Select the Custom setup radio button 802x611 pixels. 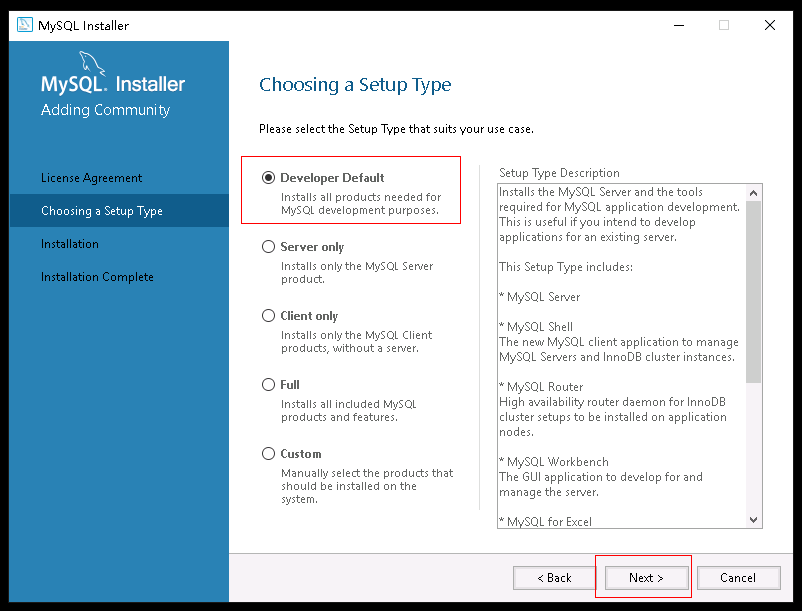tap(269, 454)
